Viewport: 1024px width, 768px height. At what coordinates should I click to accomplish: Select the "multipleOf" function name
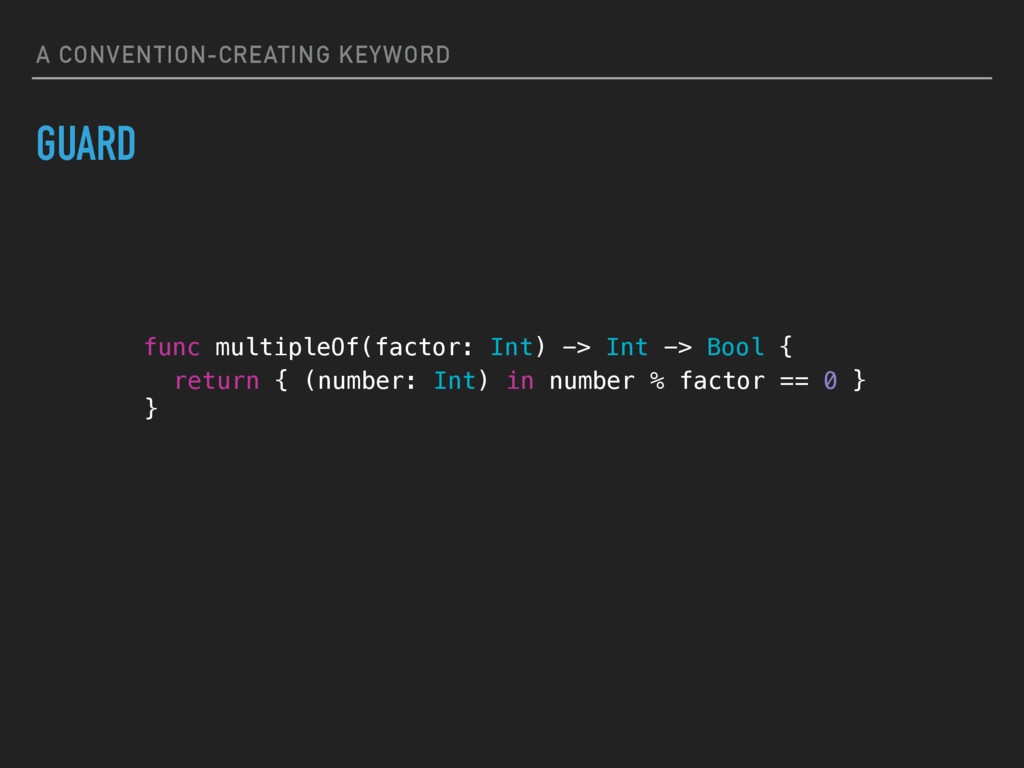(287, 347)
